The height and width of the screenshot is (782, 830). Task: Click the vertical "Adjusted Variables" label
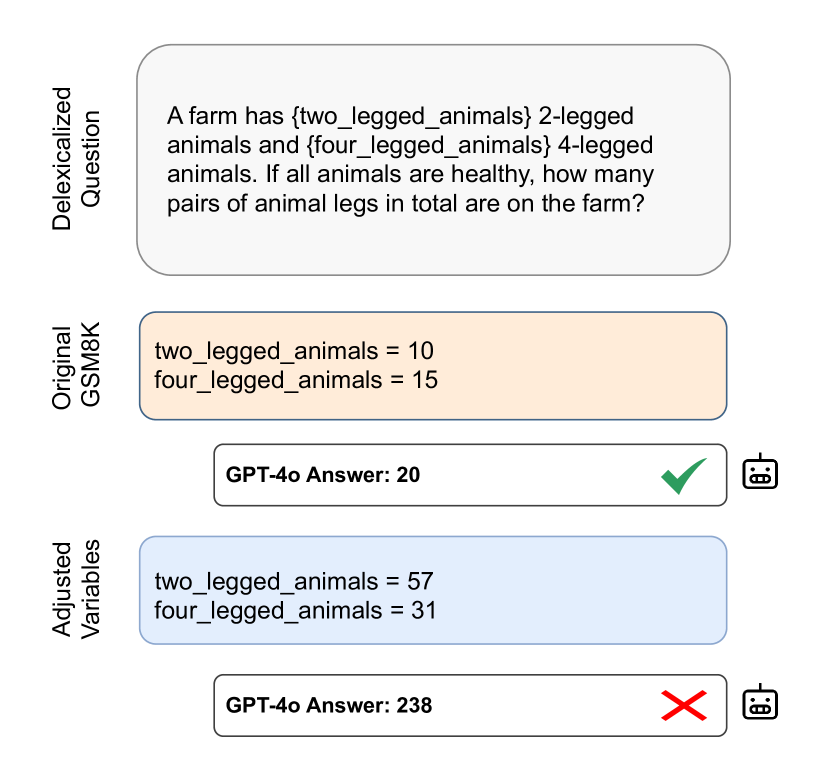(76, 590)
